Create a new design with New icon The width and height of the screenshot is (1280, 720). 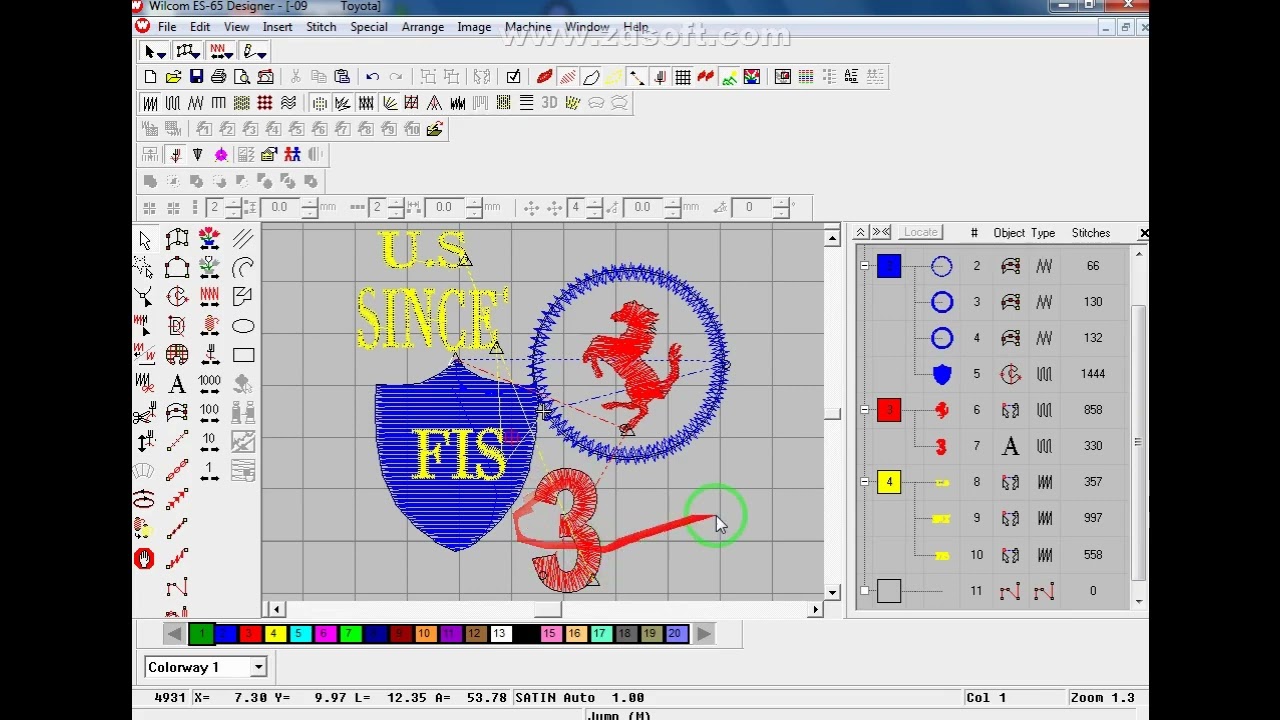(x=150, y=77)
